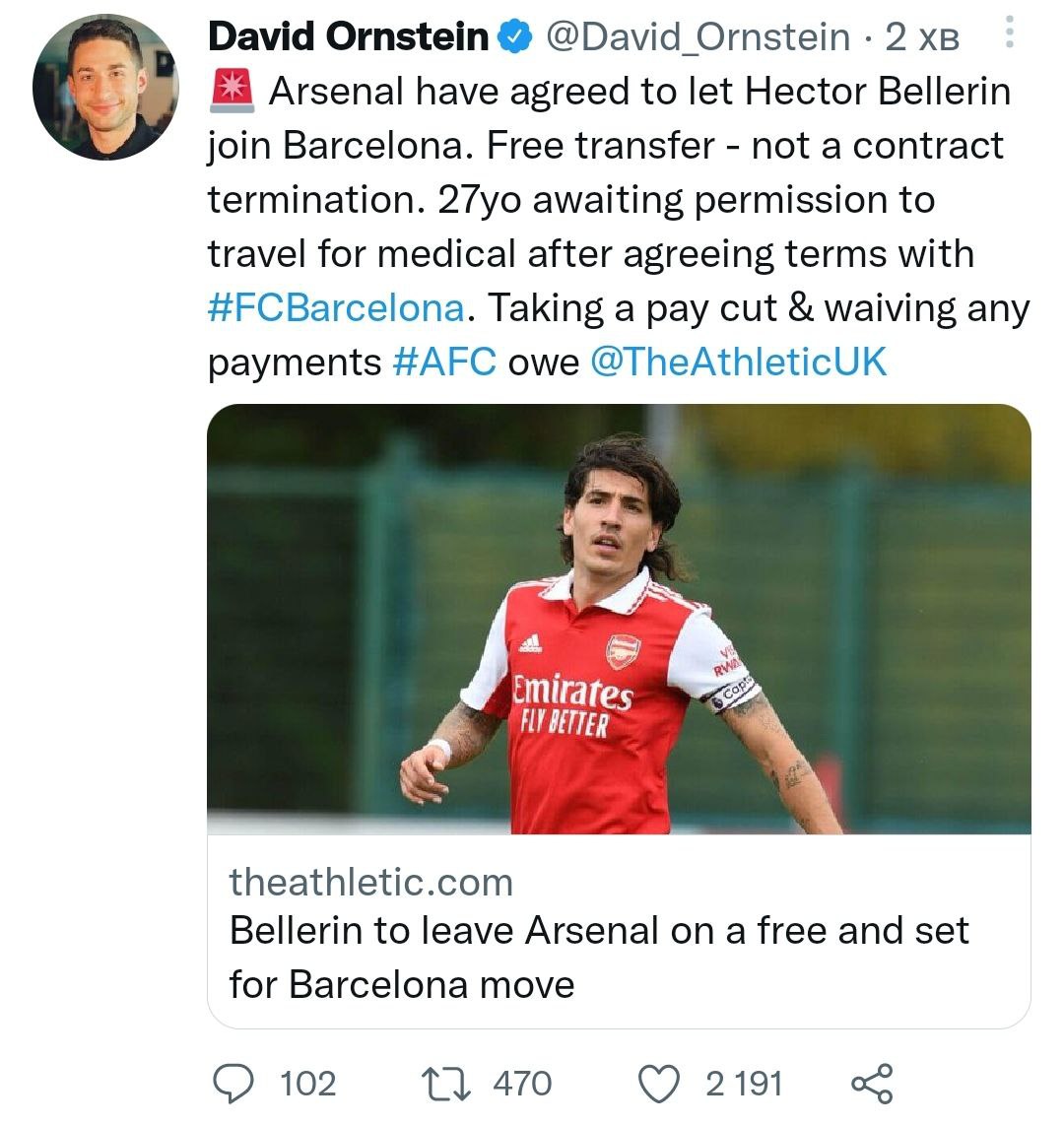This screenshot has height=1125, width=1064.
Task: Click the '2 хв' tweet timestamp
Action: pyautogui.click(x=922, y=37)
